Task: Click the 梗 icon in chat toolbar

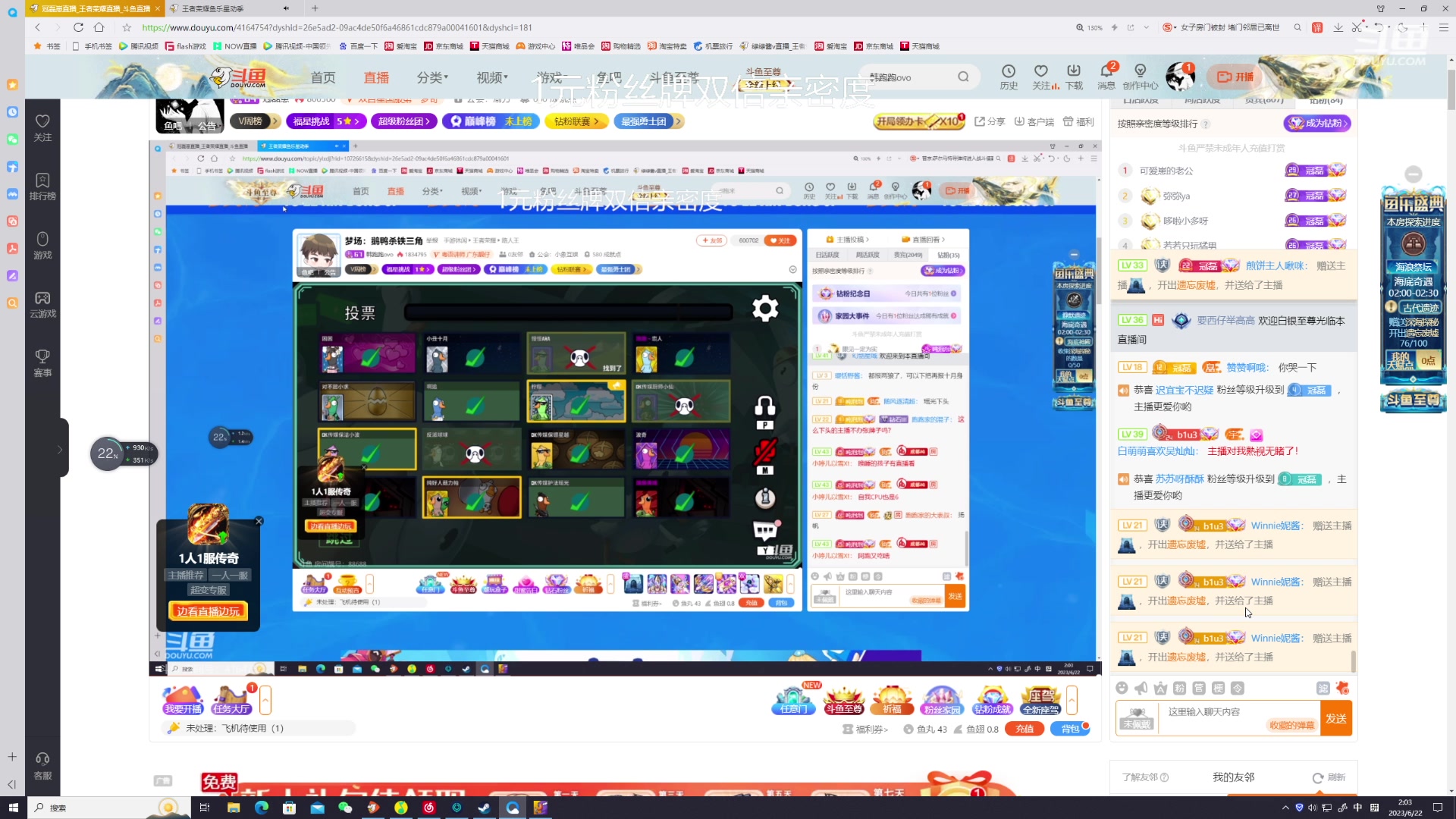Action: [x=1218, y=688]
